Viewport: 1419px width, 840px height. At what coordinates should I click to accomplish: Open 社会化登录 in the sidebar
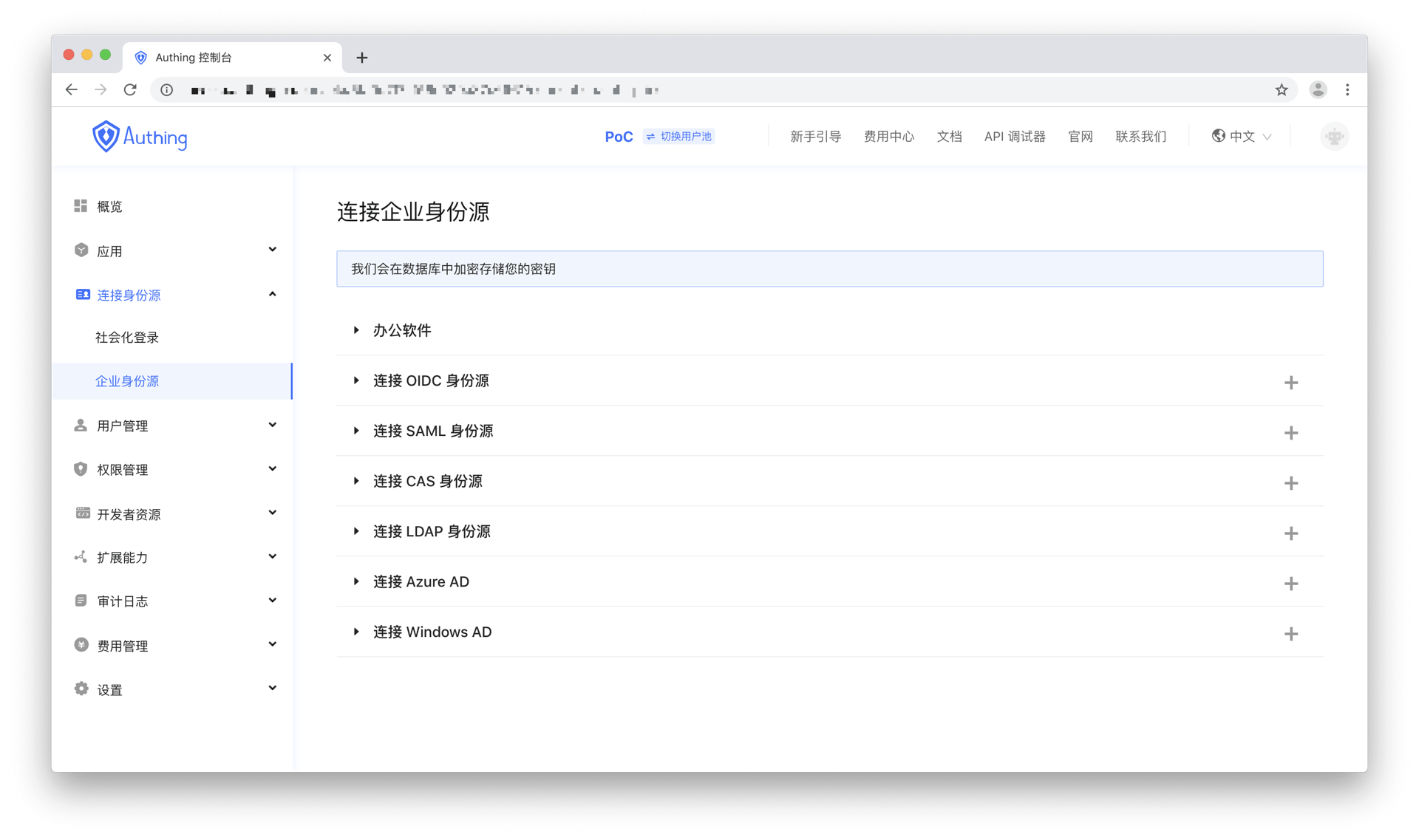coord(127,338)
